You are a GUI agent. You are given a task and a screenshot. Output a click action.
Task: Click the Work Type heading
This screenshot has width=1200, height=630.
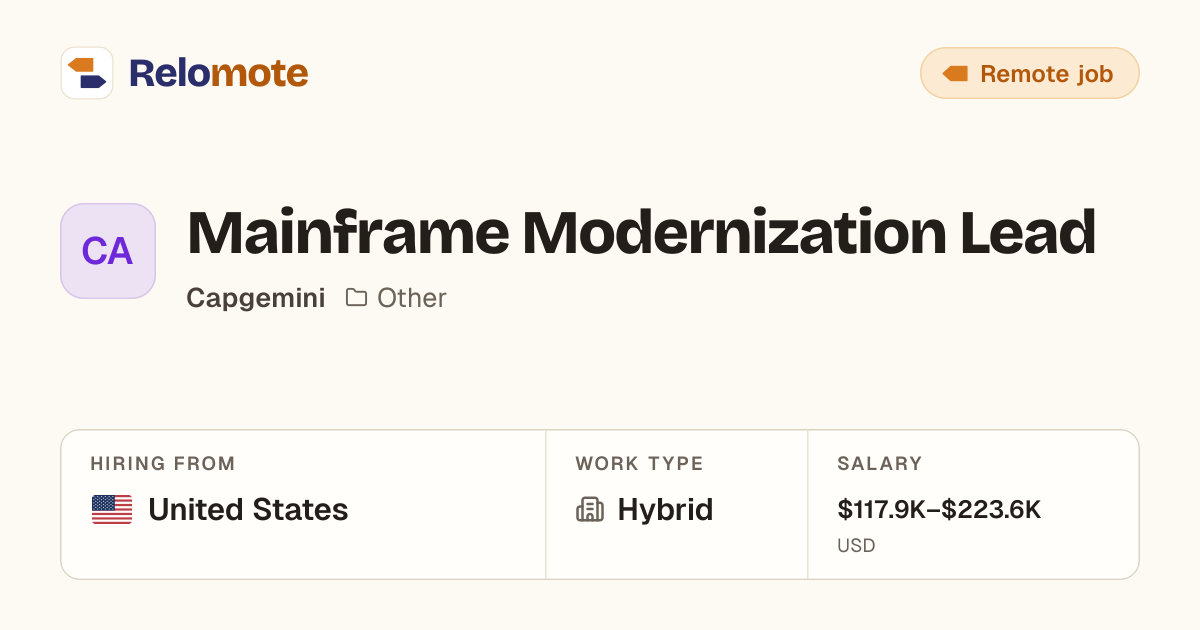pos(639,464)
